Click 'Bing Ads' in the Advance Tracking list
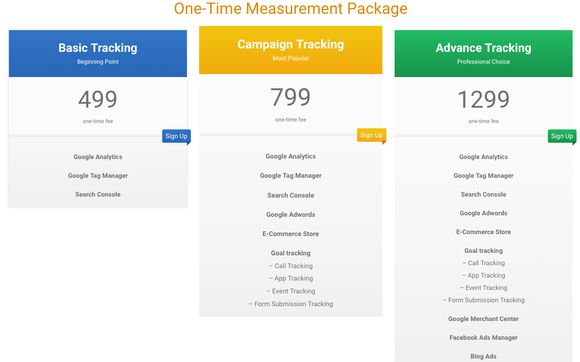 pyautogui.click(x=483, y=356)
